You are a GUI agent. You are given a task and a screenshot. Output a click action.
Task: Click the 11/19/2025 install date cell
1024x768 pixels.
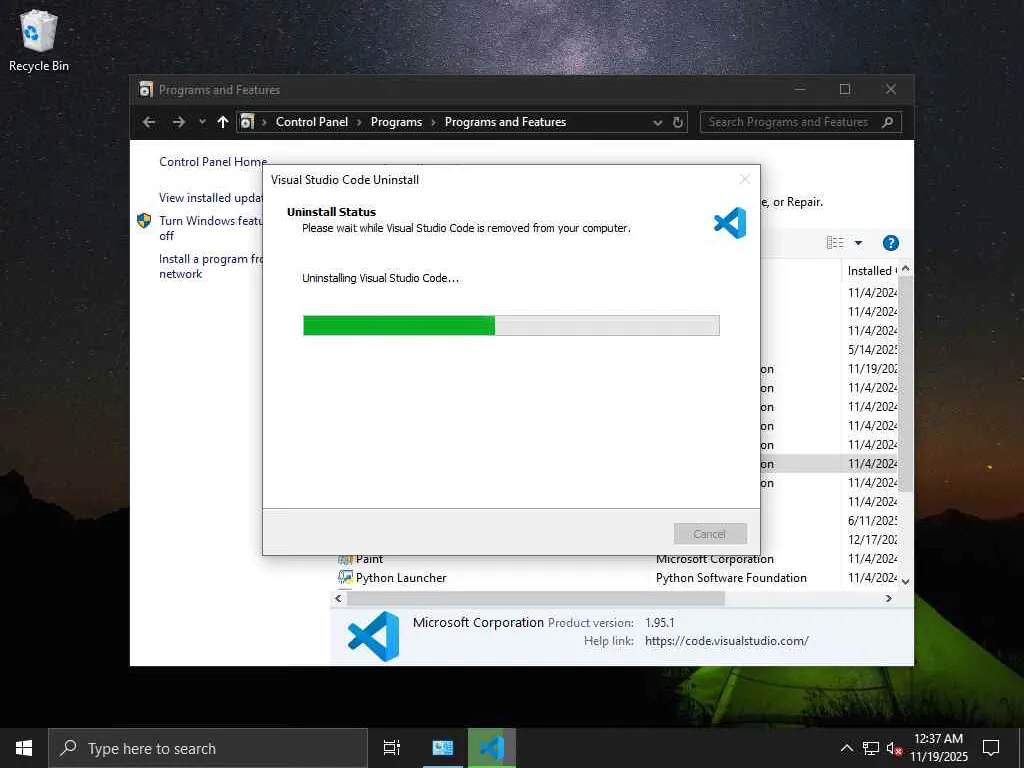[872, 368]
